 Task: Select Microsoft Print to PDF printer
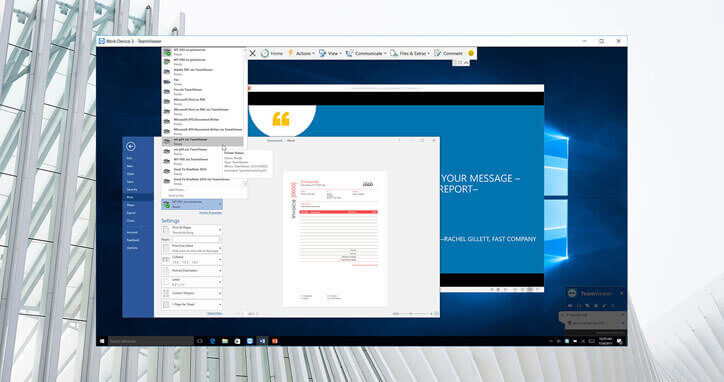pyautogui.click(x=203, y=102)
